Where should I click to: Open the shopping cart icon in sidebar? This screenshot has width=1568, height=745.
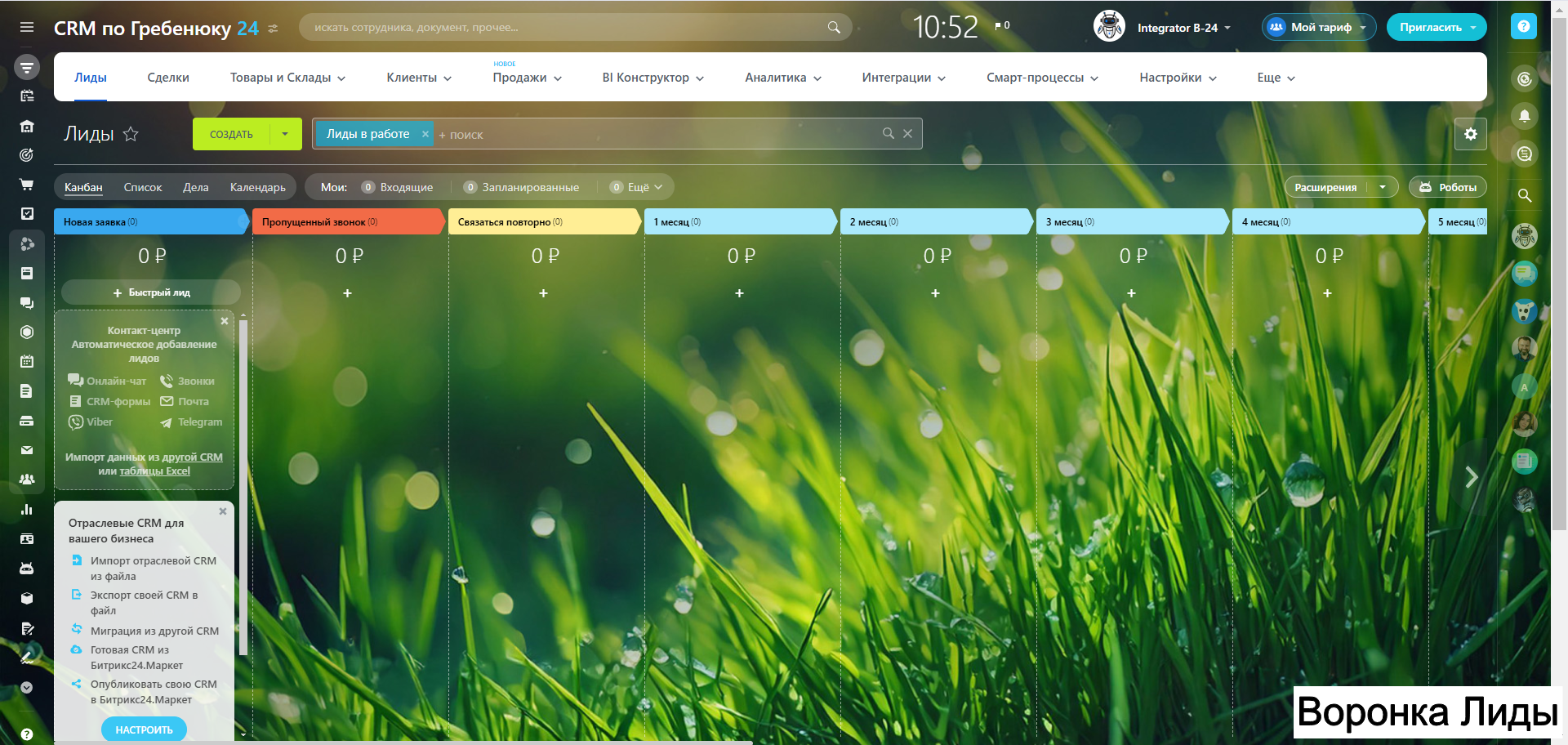point(27,185)
